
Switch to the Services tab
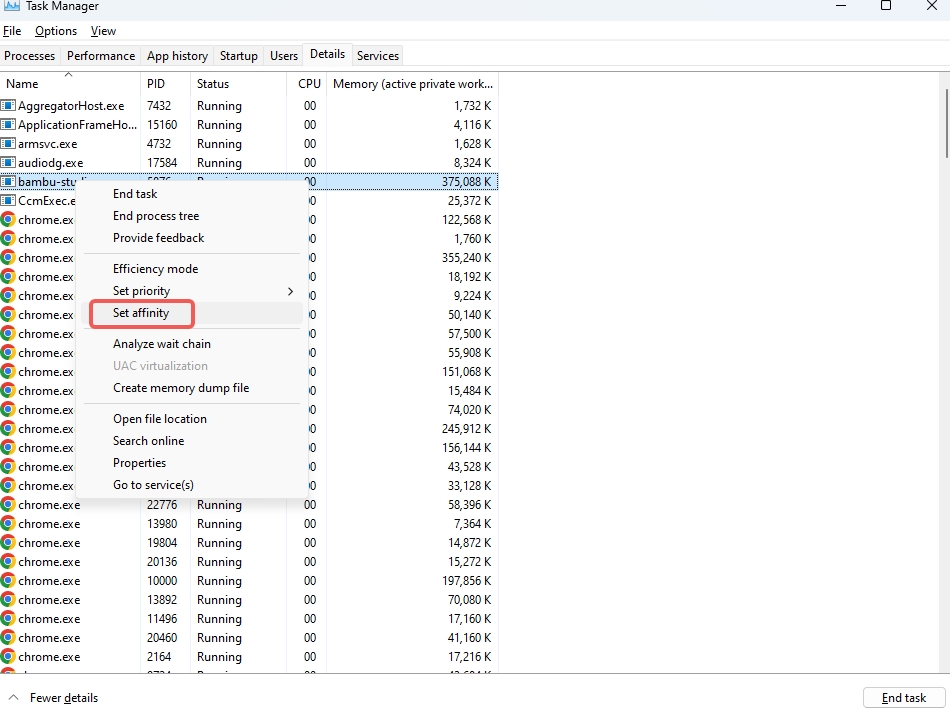pyautogui.click(x=377, y=56)
